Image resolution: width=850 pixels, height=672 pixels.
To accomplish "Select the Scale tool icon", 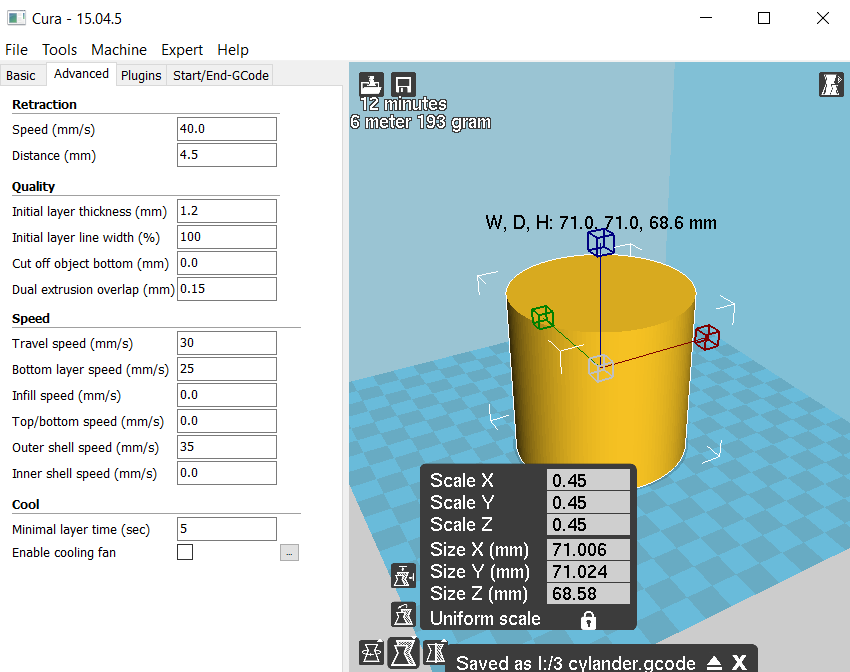I will click(403, 652).
